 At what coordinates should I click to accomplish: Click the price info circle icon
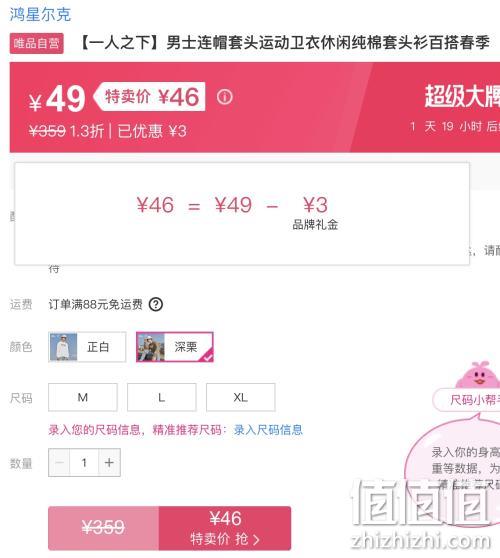[225, 97]
